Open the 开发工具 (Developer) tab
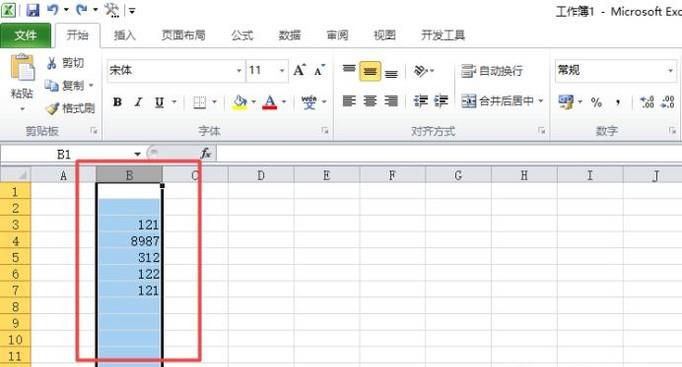Image resolution: width=682 pixels, height=367 pixels. point(443,35)
